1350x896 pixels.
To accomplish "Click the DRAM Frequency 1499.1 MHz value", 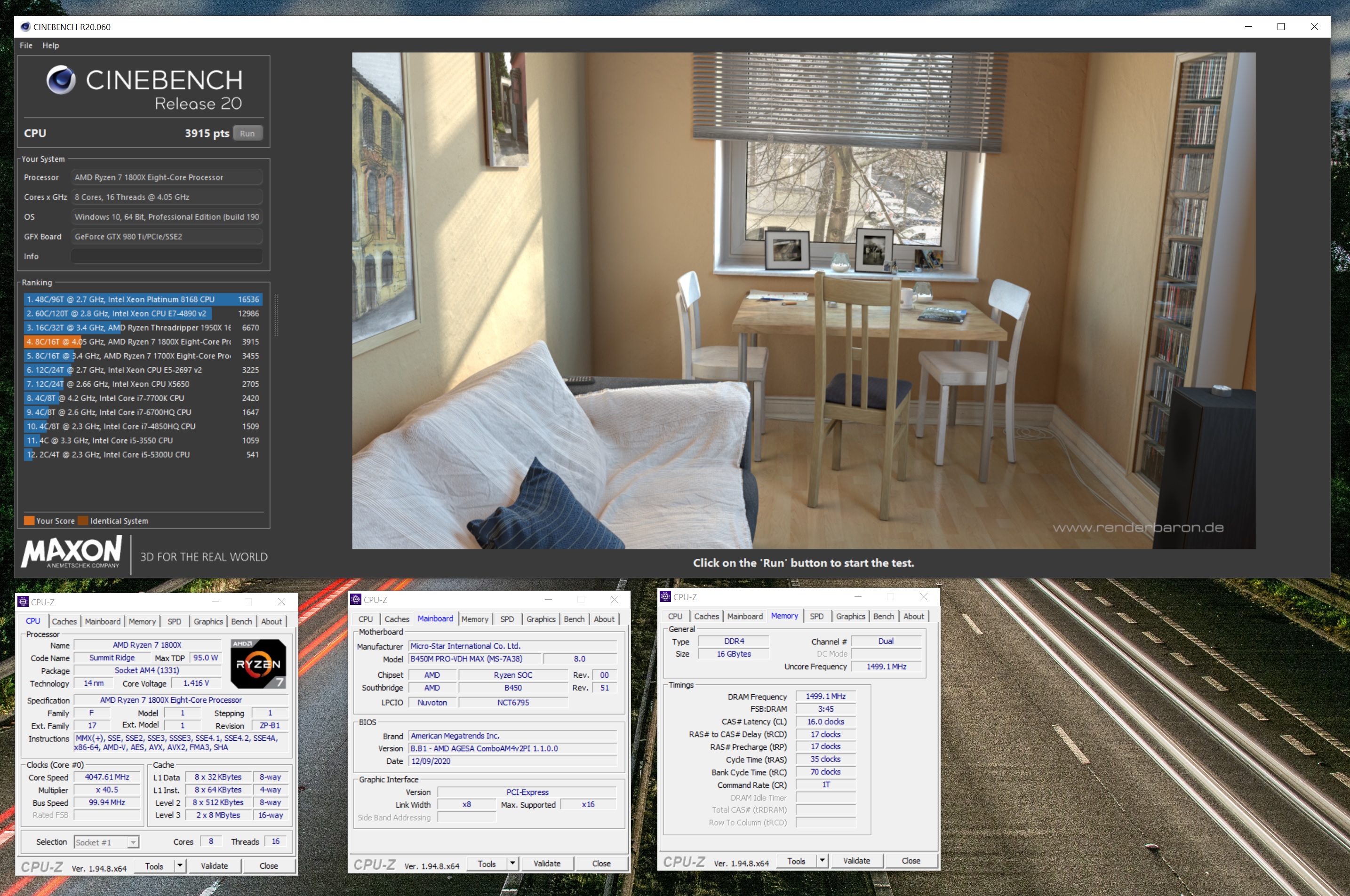I will coord(825,697).
